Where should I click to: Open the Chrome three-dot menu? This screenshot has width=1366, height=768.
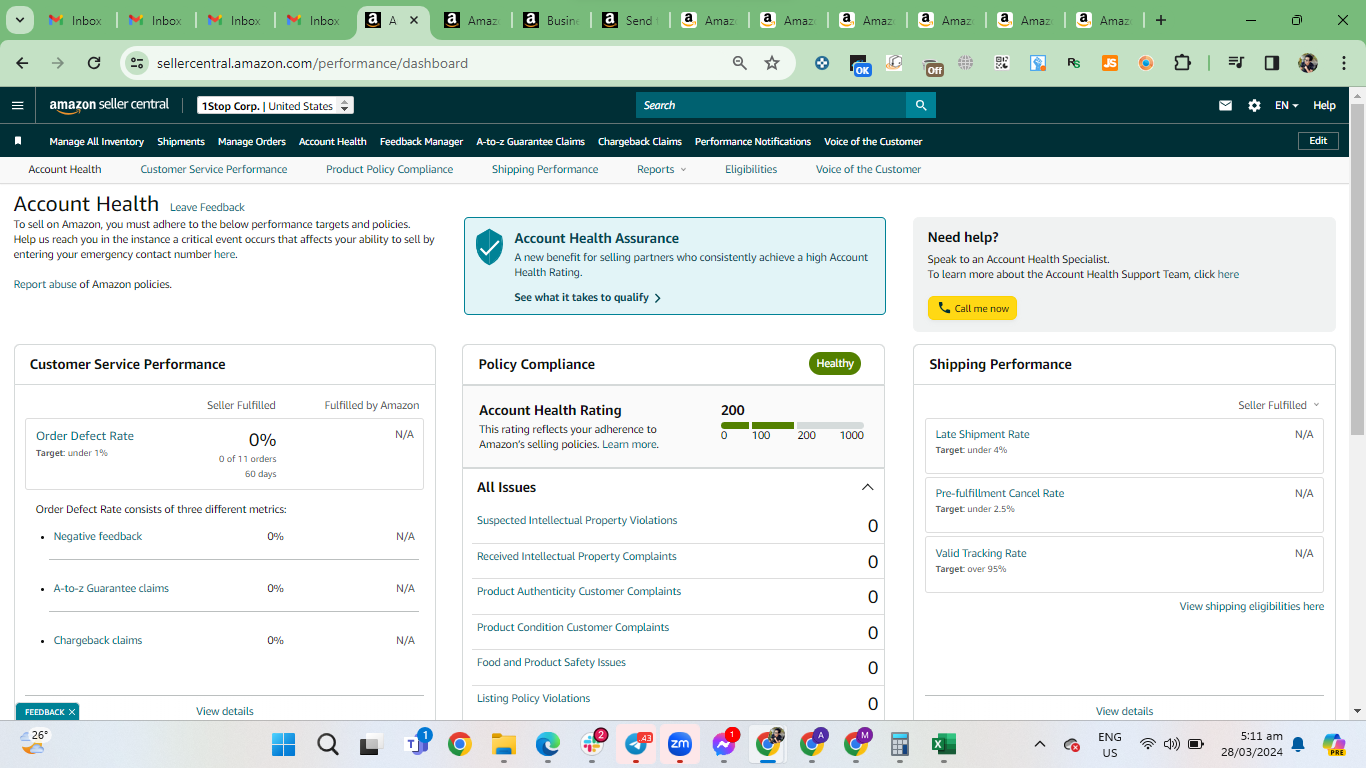pos(1342,63)
